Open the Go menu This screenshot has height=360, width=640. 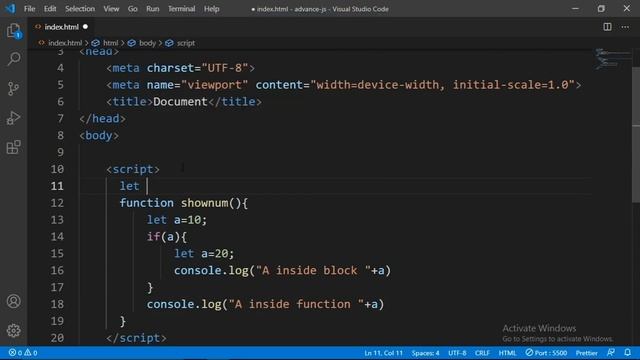point(133,9)
